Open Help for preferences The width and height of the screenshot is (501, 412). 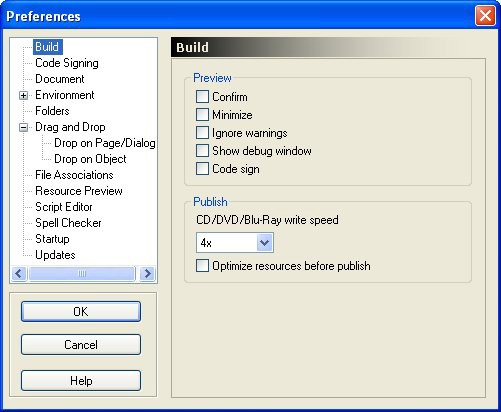coord(81,381)
